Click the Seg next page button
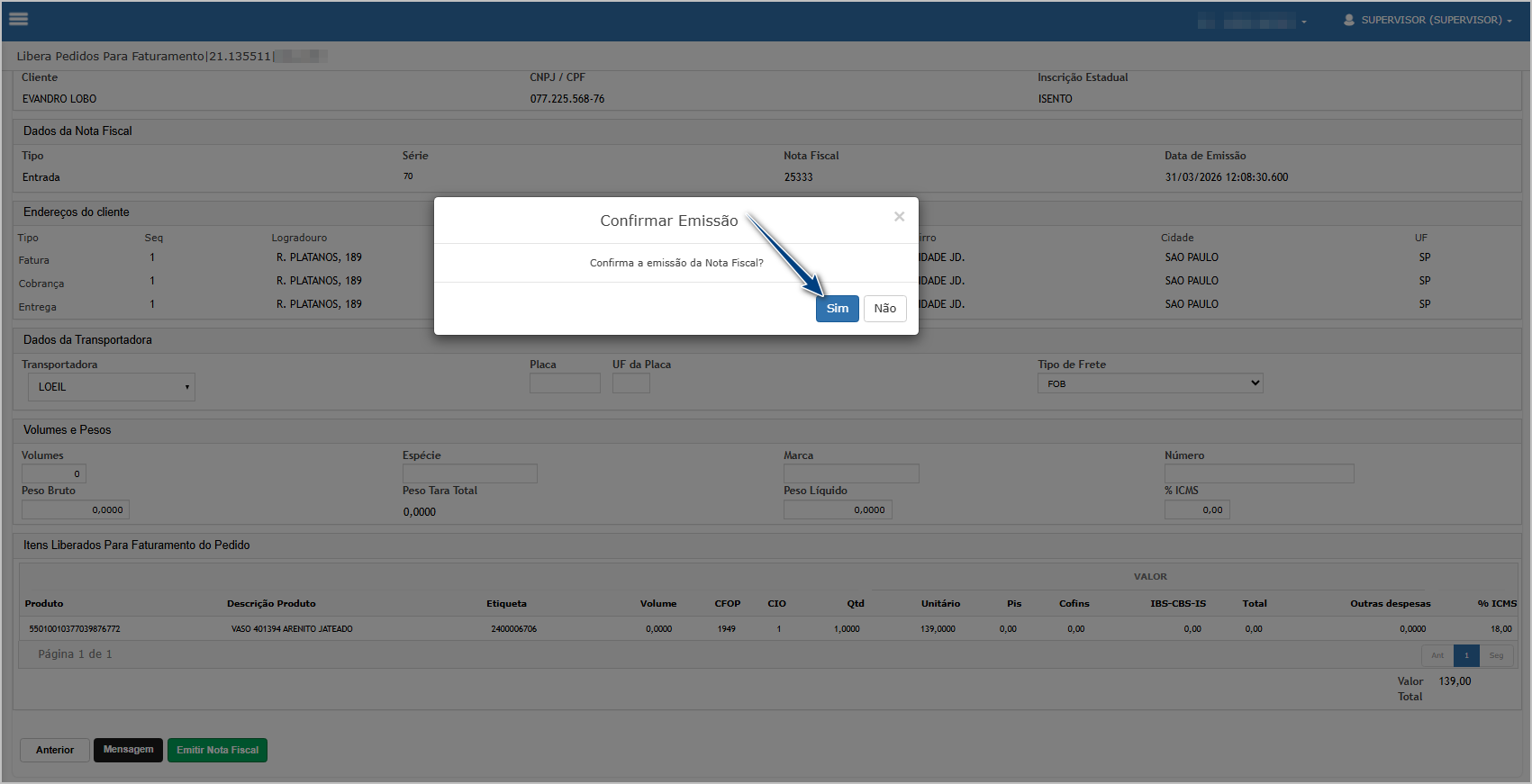1532x784 pixels. tap(1496, 655)
